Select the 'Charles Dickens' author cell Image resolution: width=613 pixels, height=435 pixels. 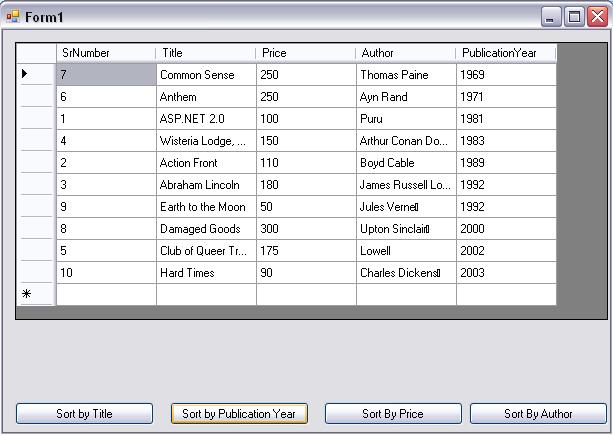tap(407, 273)
